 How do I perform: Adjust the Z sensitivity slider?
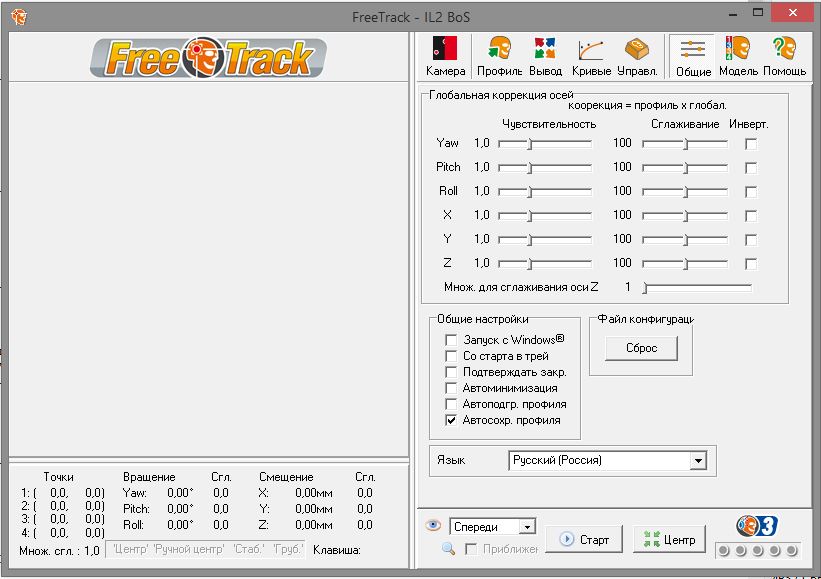pyautogui.click(x=545, y=264)
